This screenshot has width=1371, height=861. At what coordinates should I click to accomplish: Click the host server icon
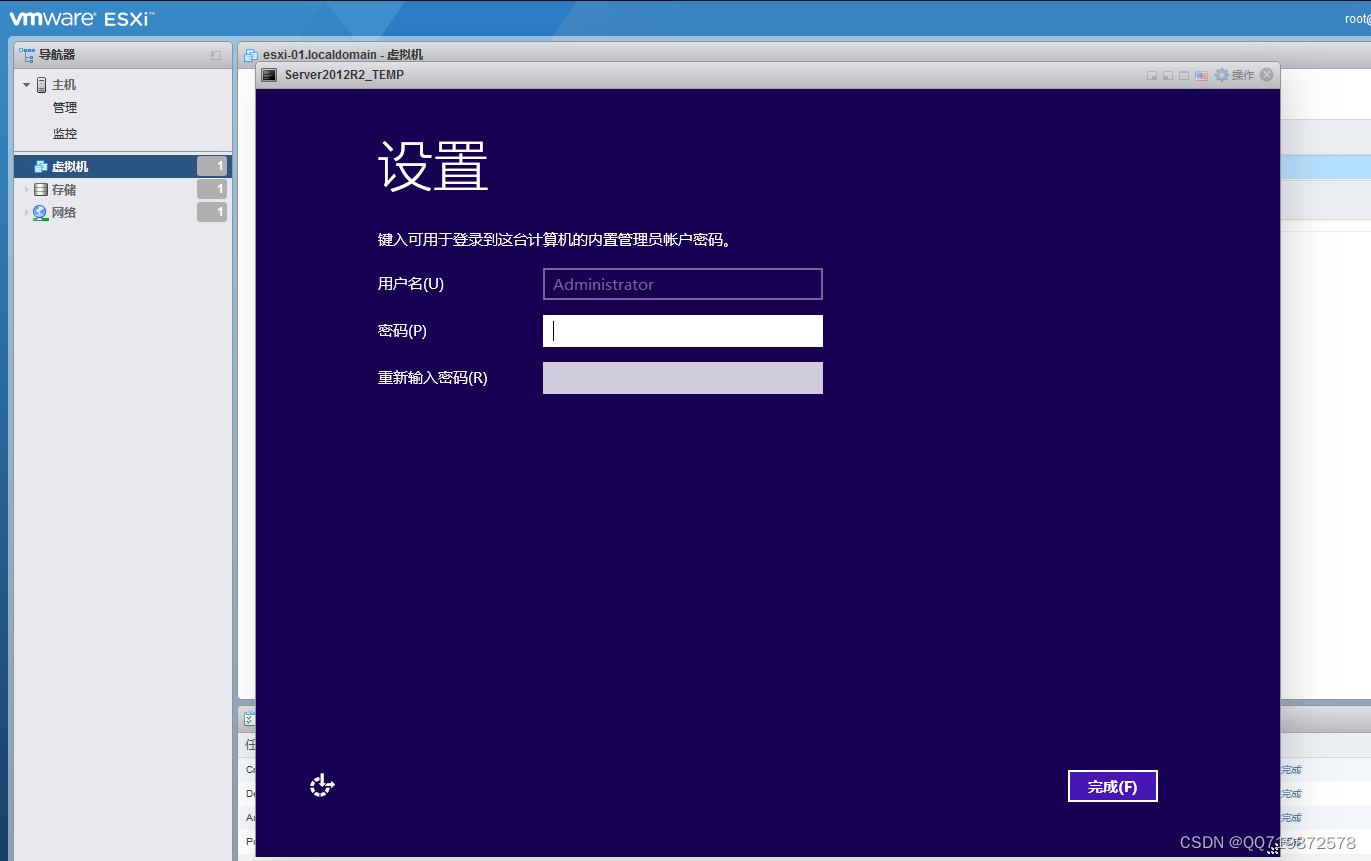(41, 85)
